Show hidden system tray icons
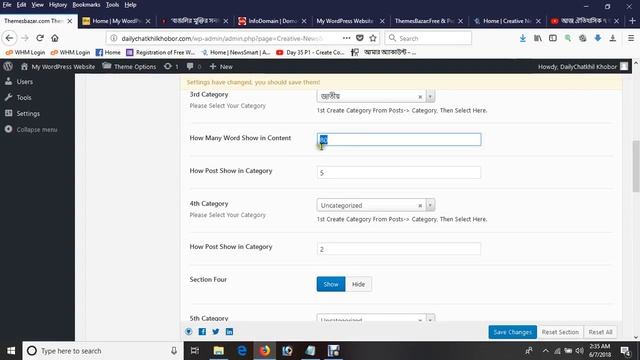Viewport: 640px width, 360px height. point(545,351)
